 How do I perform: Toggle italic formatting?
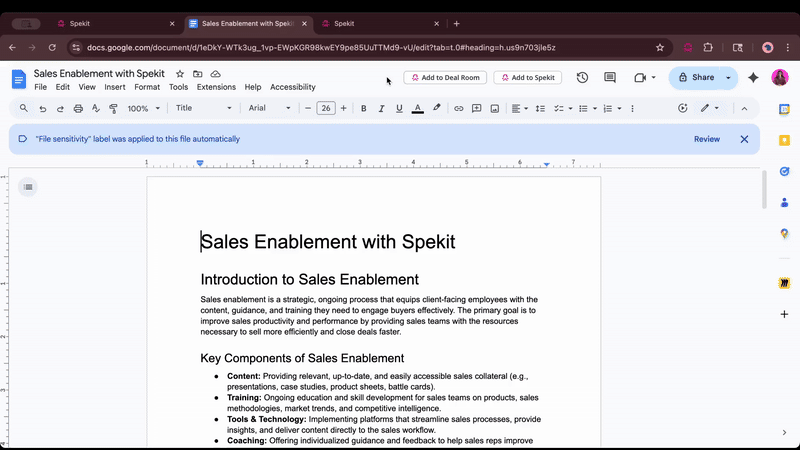pos(382,108)
